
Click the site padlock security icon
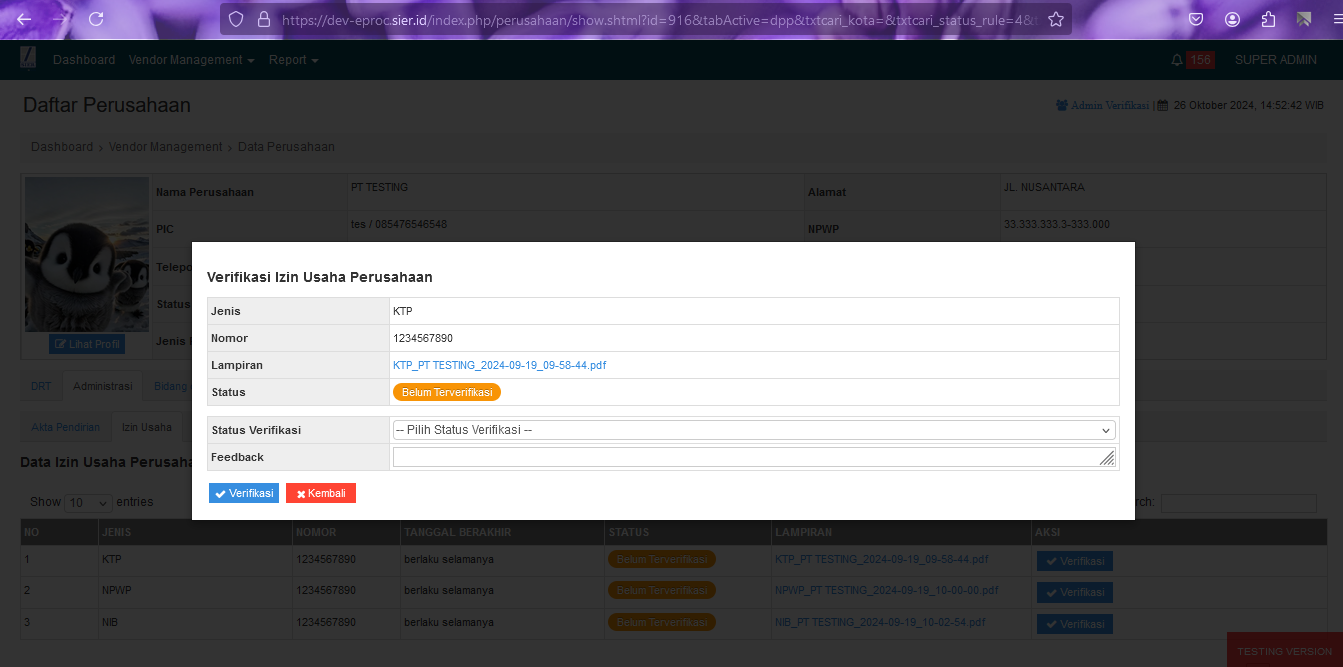(264, 19)
